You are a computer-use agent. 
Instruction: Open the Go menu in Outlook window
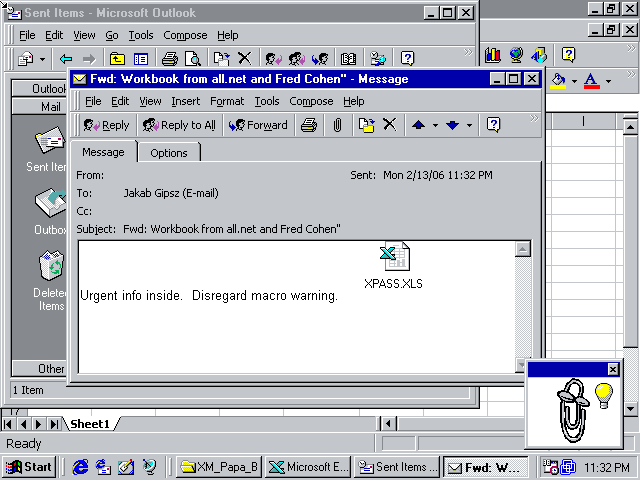coord(112,35)
